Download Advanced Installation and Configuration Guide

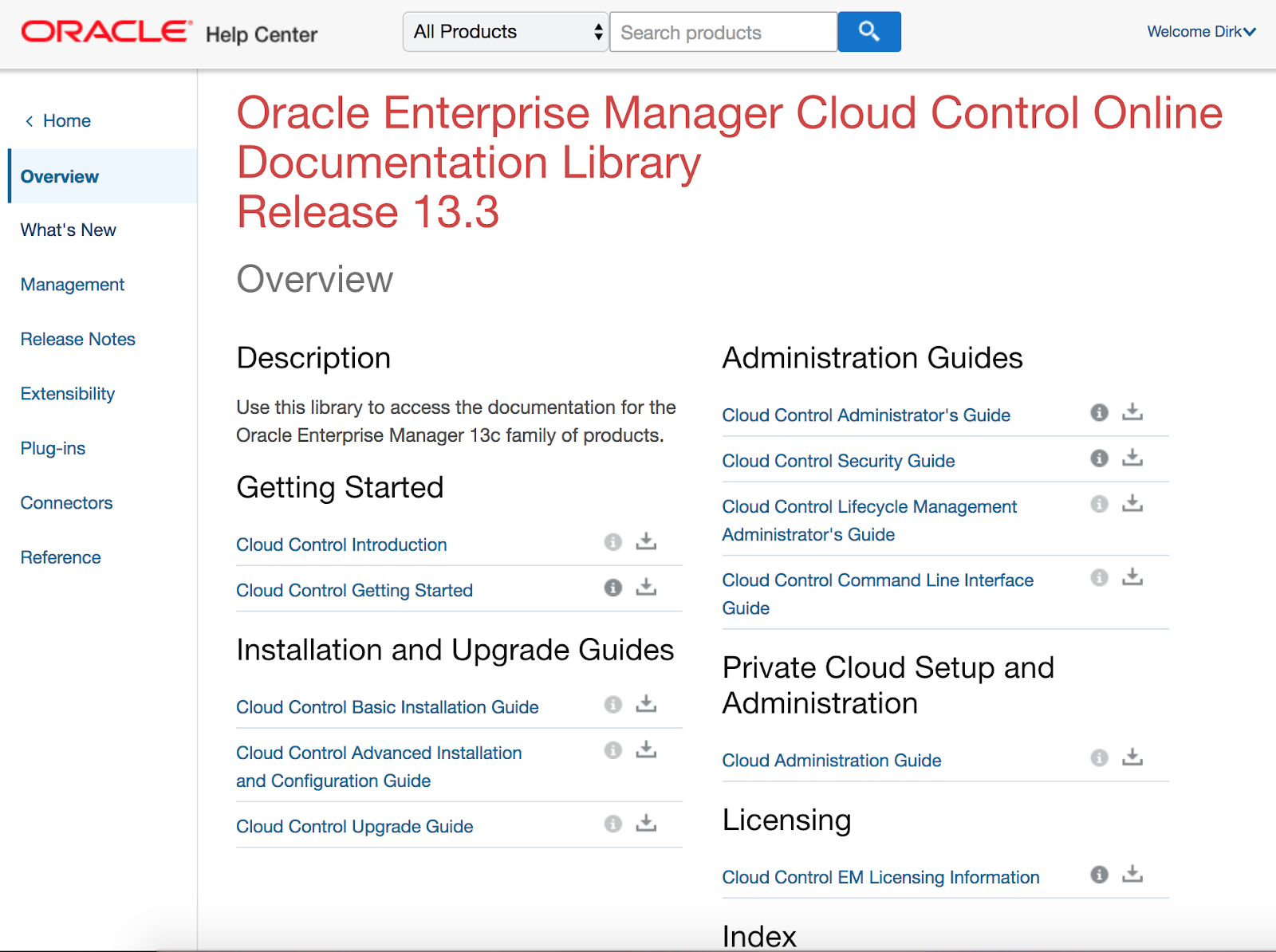point(646,749)
